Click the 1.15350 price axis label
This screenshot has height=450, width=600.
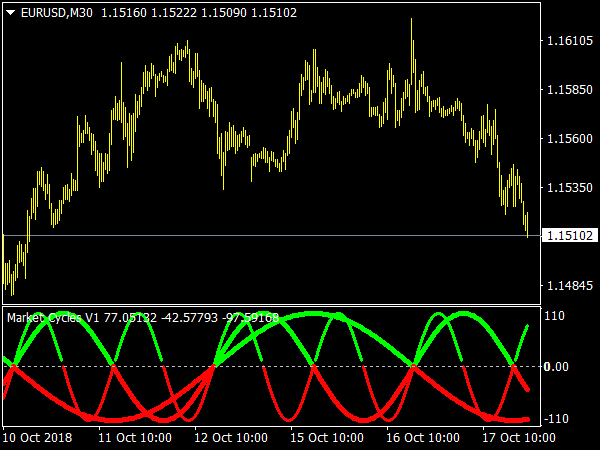570,188
